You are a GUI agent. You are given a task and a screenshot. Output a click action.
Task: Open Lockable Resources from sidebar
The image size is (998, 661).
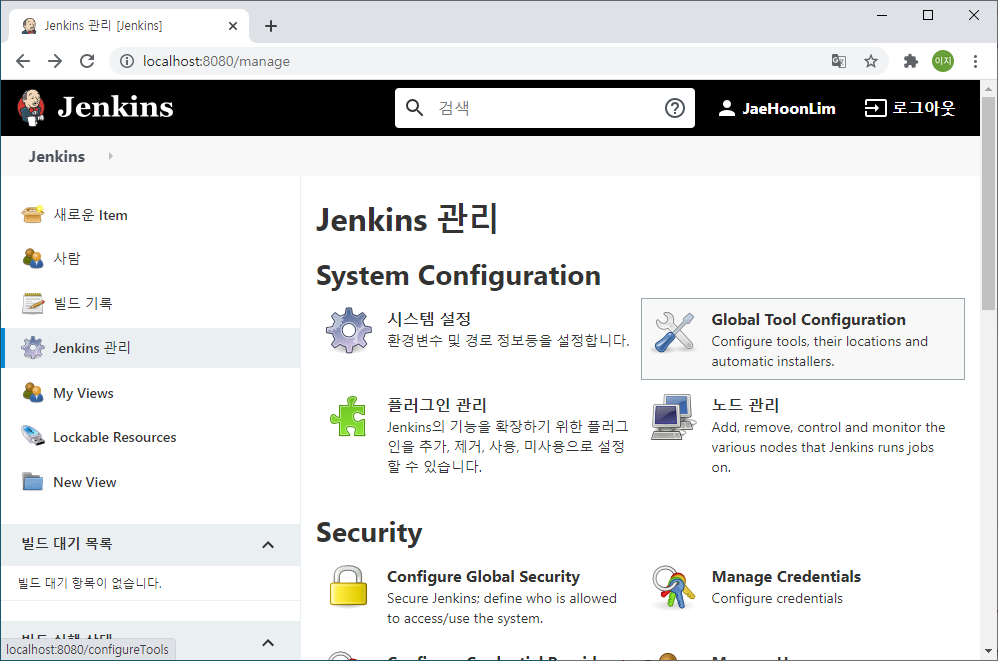[115, 437]
